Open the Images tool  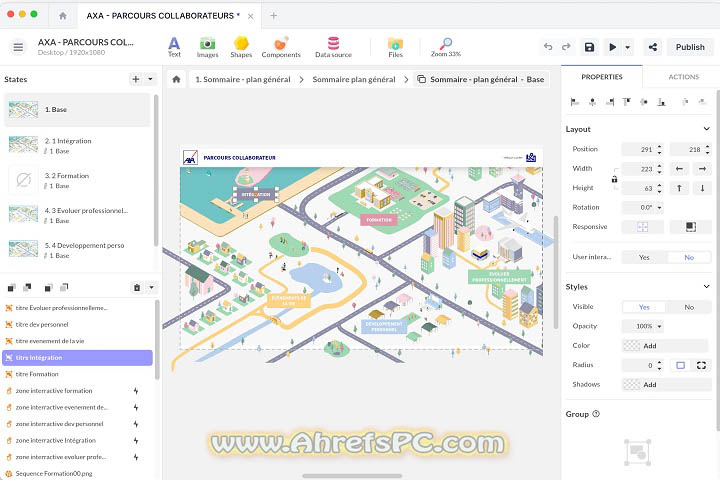tap(208, 47)
